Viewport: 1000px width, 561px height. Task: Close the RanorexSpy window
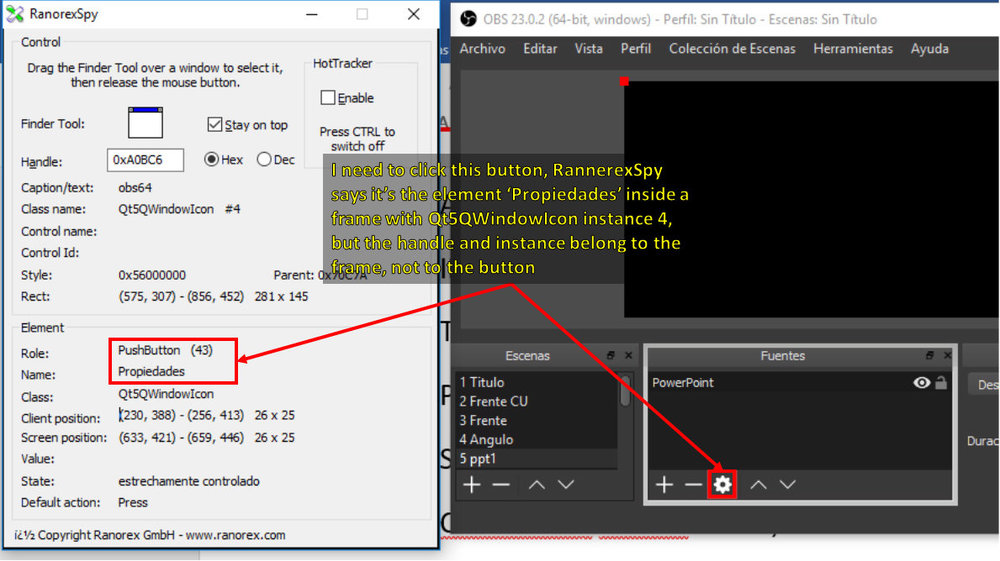(x=413, y=14)
